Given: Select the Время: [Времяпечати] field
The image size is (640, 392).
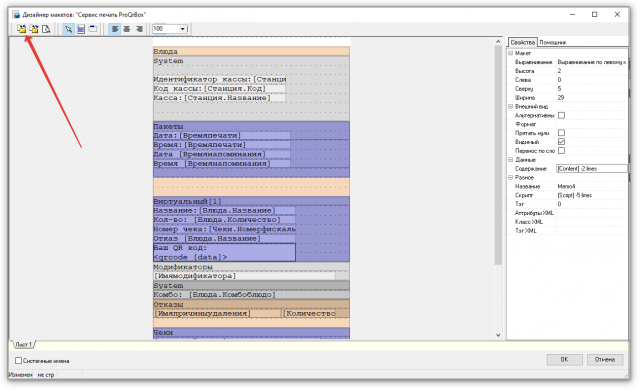Looking at the screenshot, I should pos(222,145).
